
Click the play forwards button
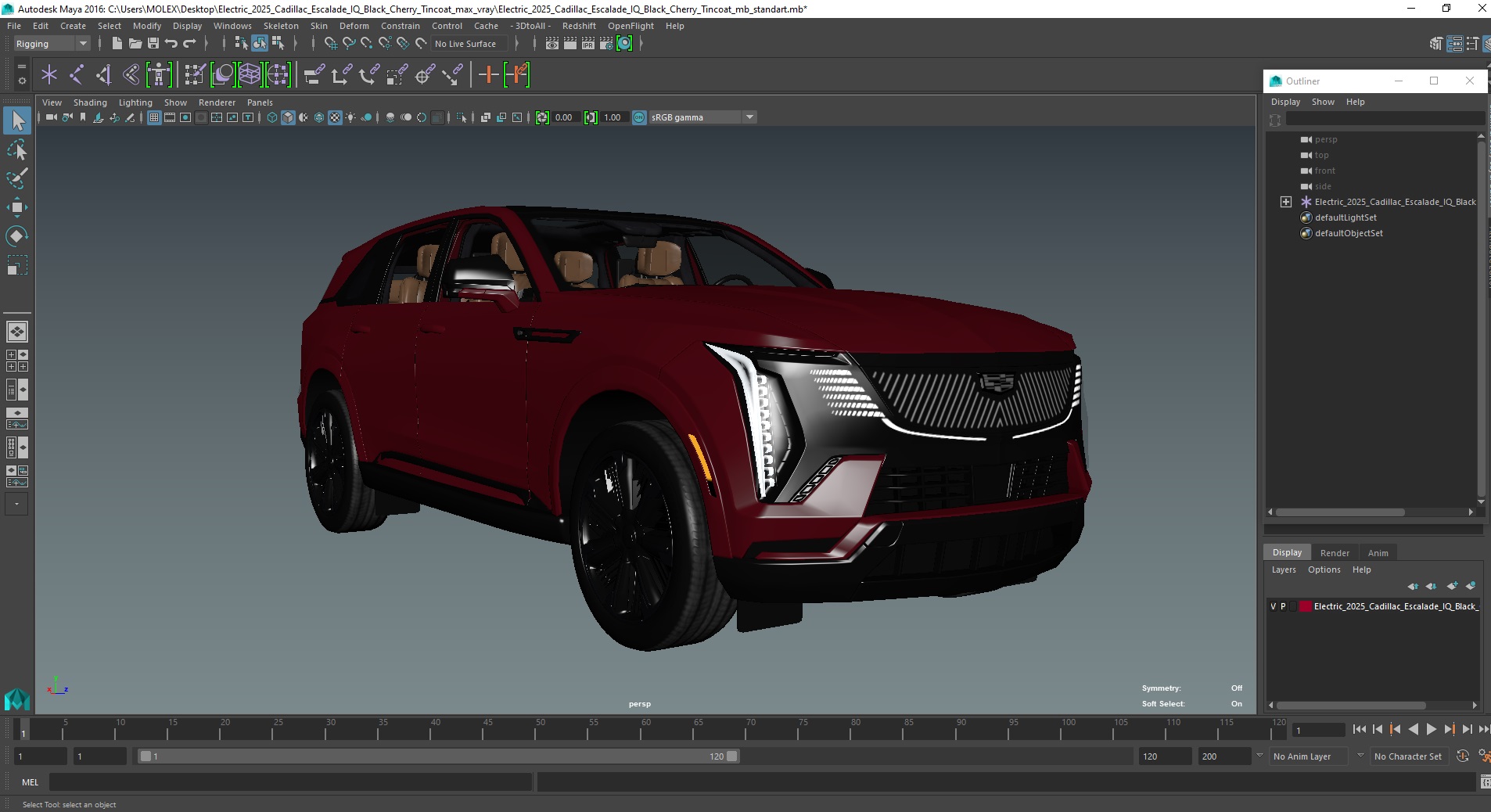click(1431, 729)
